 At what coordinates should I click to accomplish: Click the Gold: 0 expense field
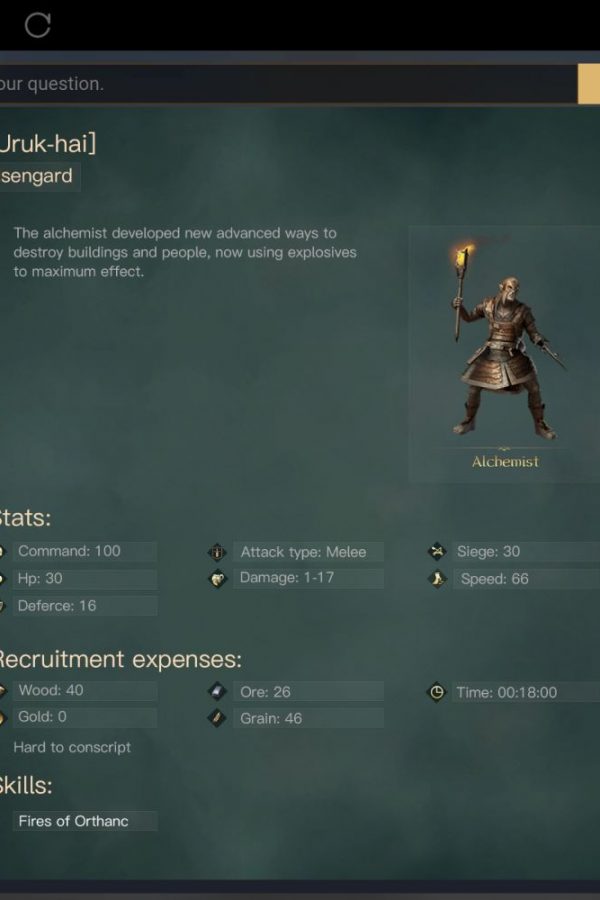click(x=85, y=717)
